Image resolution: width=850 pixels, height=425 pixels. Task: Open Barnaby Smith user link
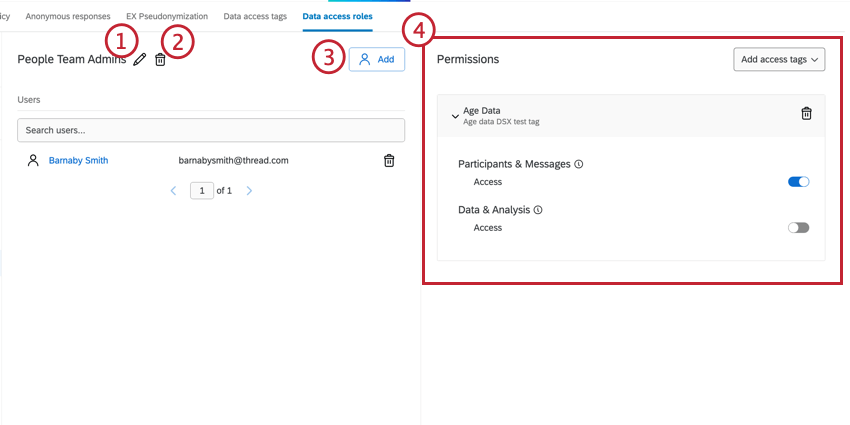(x=79, y=160)
